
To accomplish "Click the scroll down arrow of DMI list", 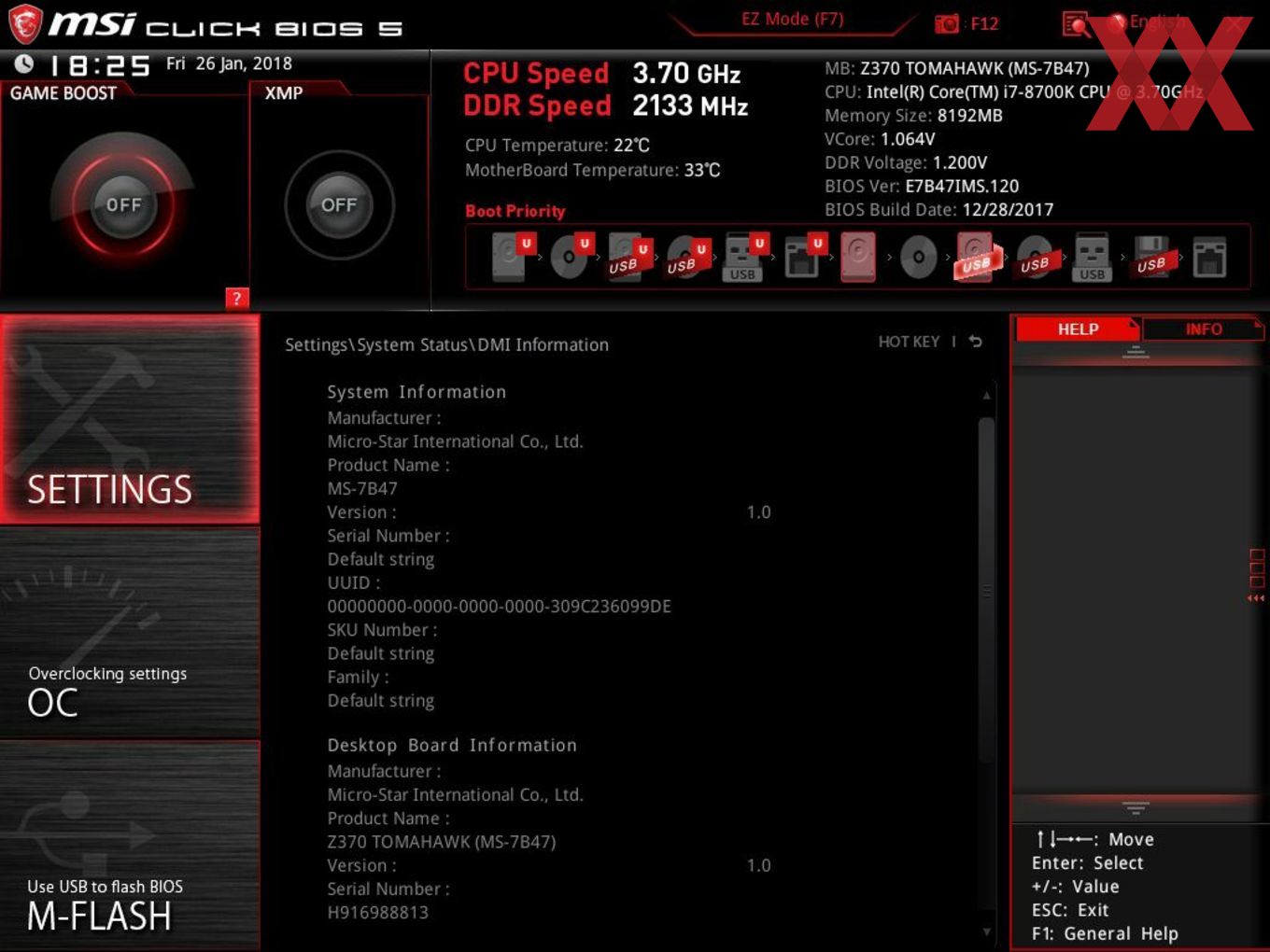I will pos(986,931).
